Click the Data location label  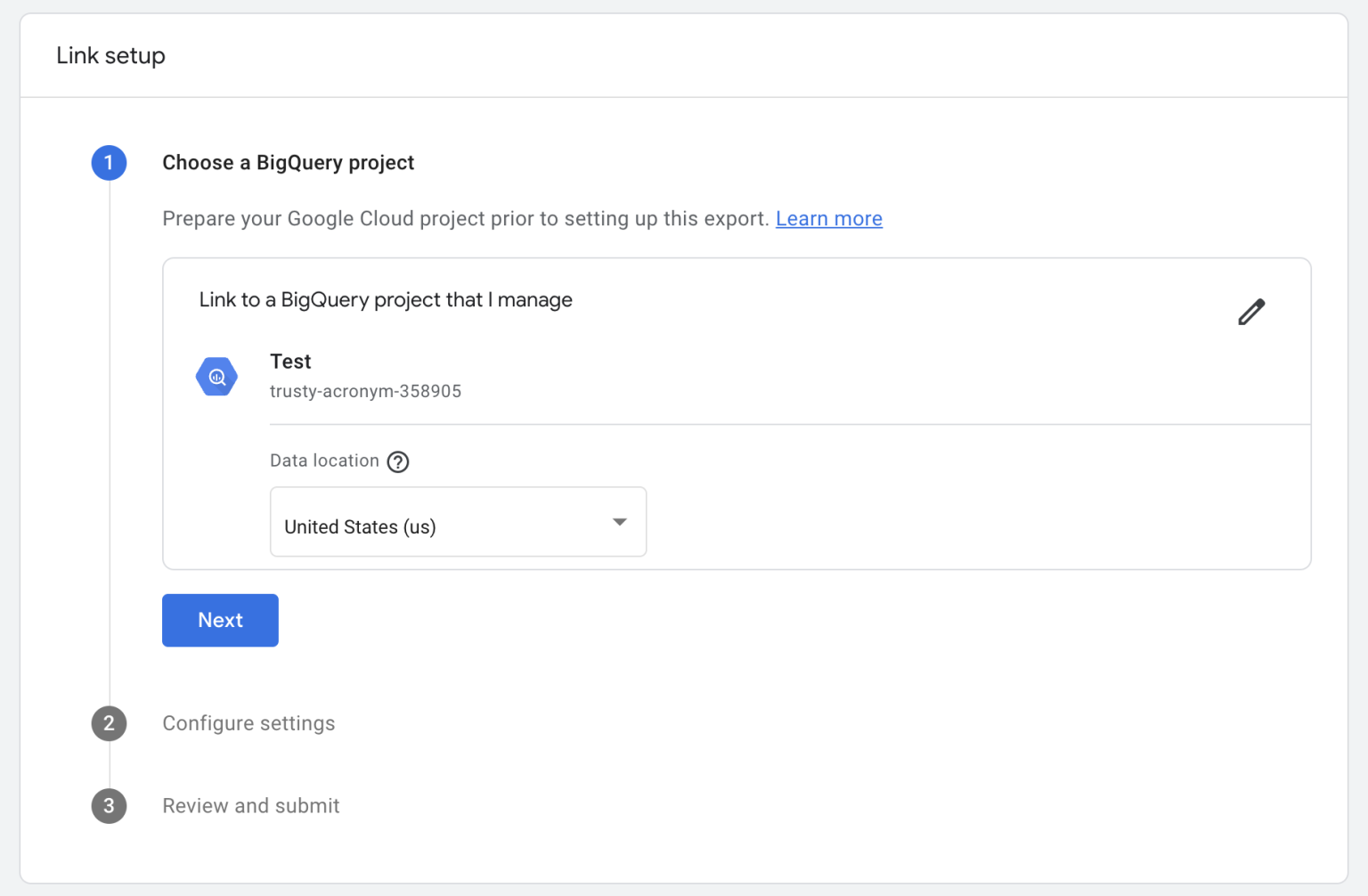[324, 460]
